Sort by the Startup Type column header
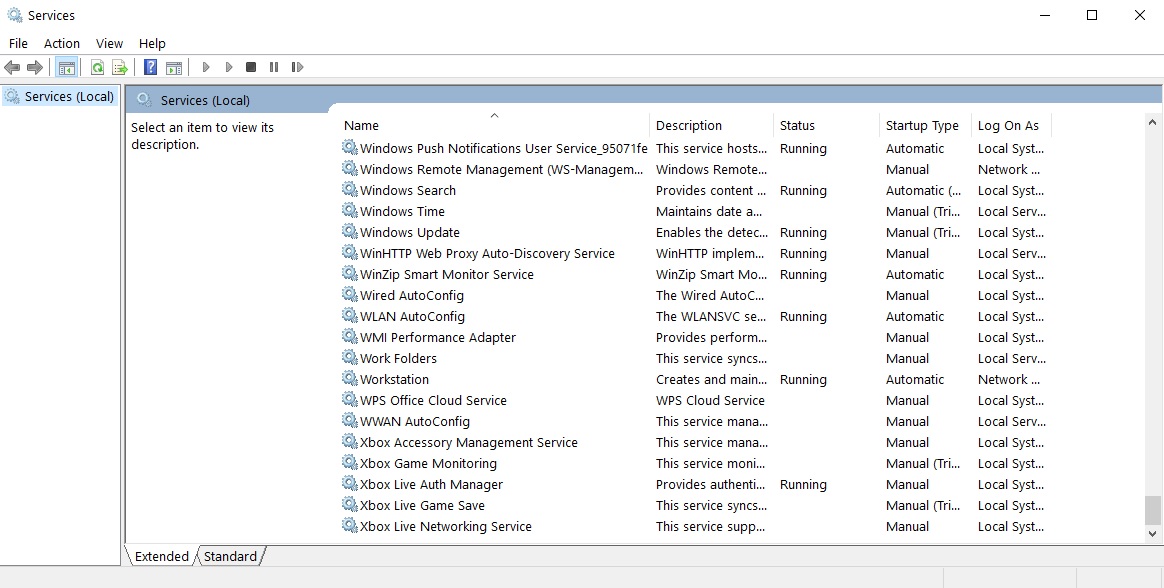The width and height of the screenshot is (1164, 588). point(921,125)
